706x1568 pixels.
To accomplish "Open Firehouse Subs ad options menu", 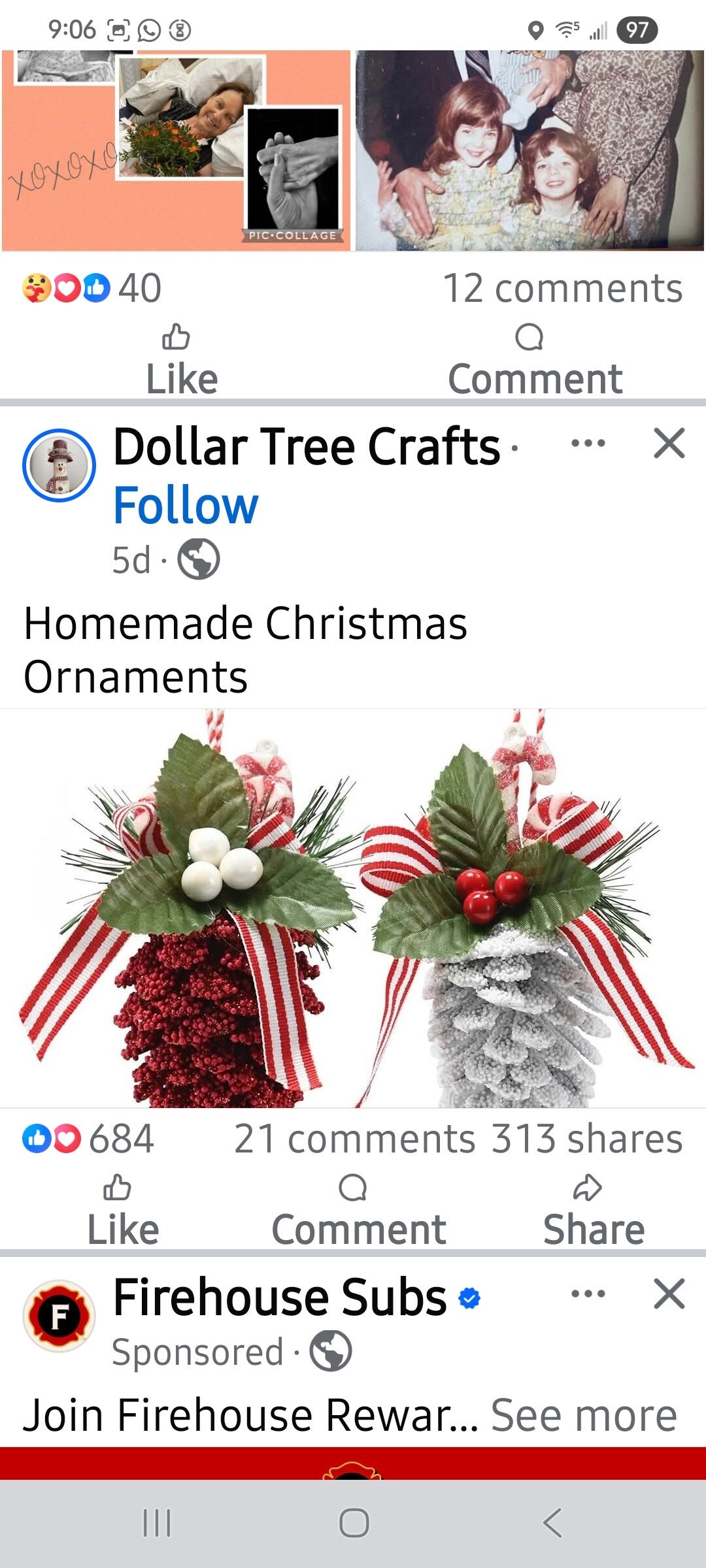I will click(588, 1294).
